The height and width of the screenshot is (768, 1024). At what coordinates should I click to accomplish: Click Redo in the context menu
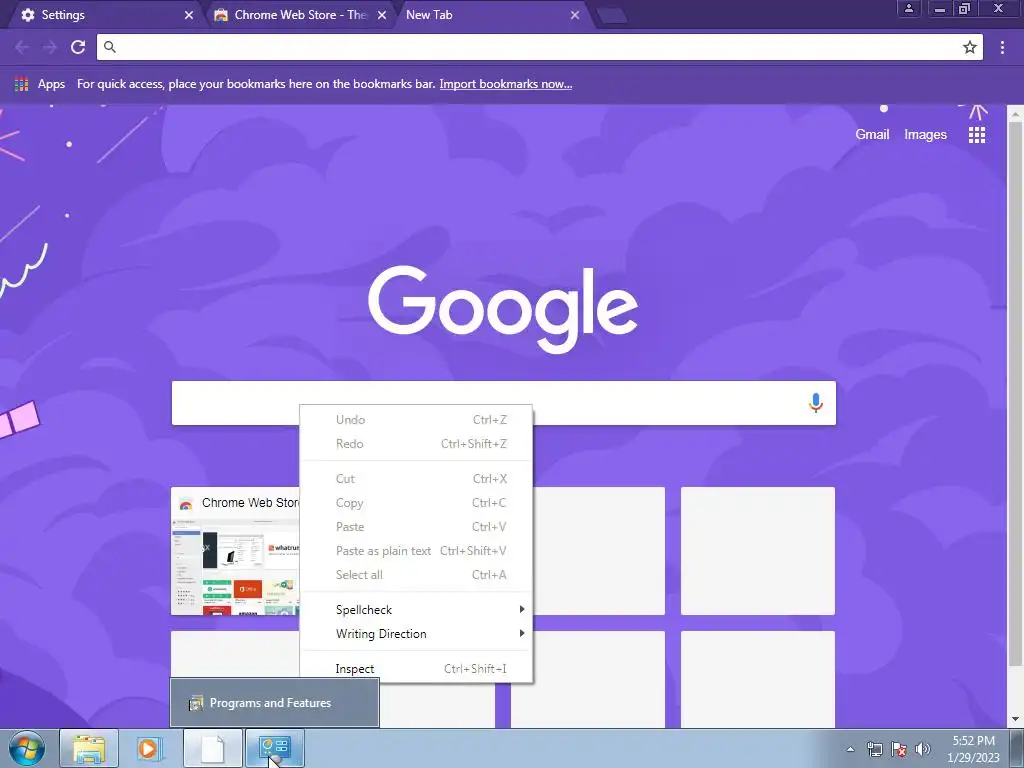pos(416,444)
